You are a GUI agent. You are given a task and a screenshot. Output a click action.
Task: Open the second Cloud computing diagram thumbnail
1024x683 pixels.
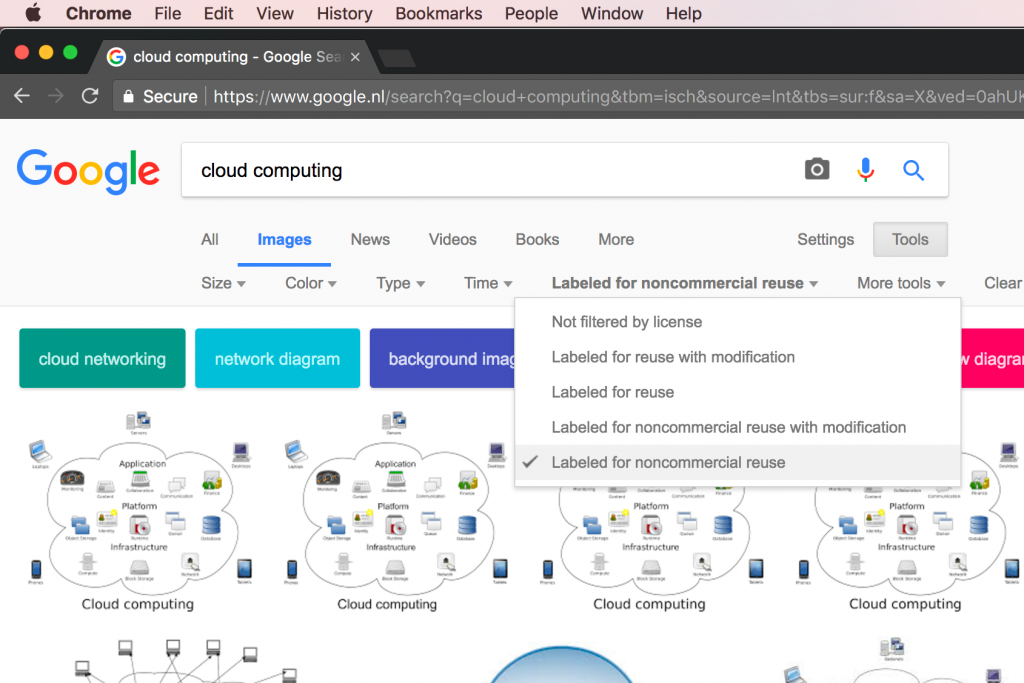coord(395,511)
